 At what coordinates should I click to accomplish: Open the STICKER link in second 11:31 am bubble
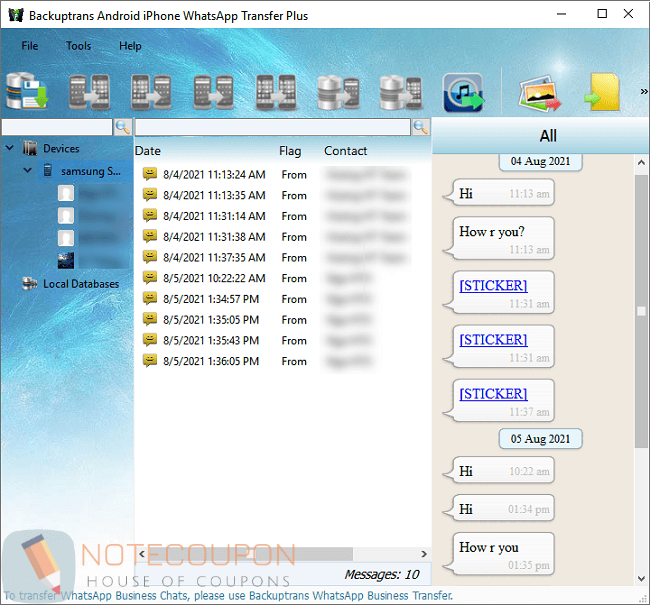pos(493,340)
